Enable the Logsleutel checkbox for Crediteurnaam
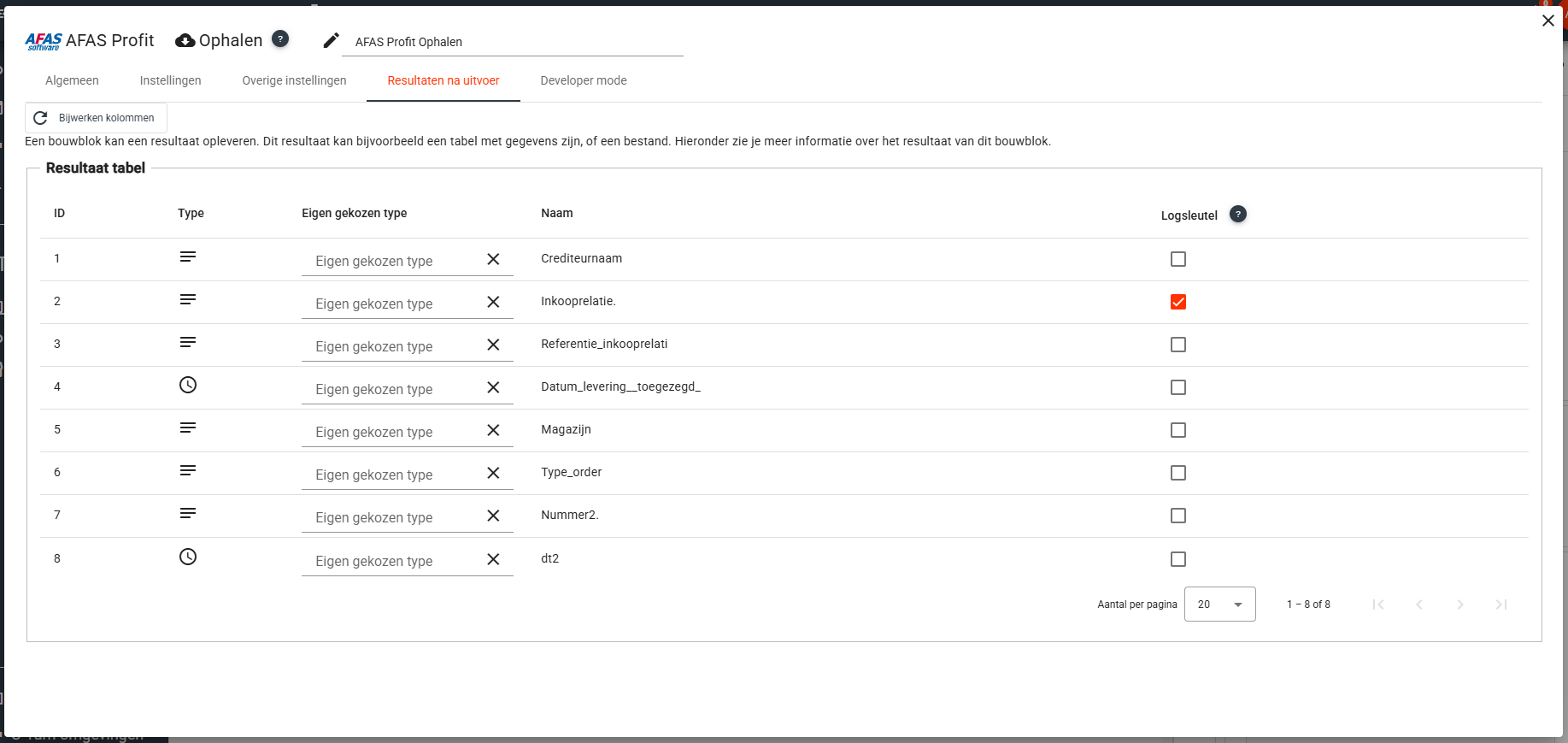Viewport: 1568px width, 743px height. [x=1177, y=259]
